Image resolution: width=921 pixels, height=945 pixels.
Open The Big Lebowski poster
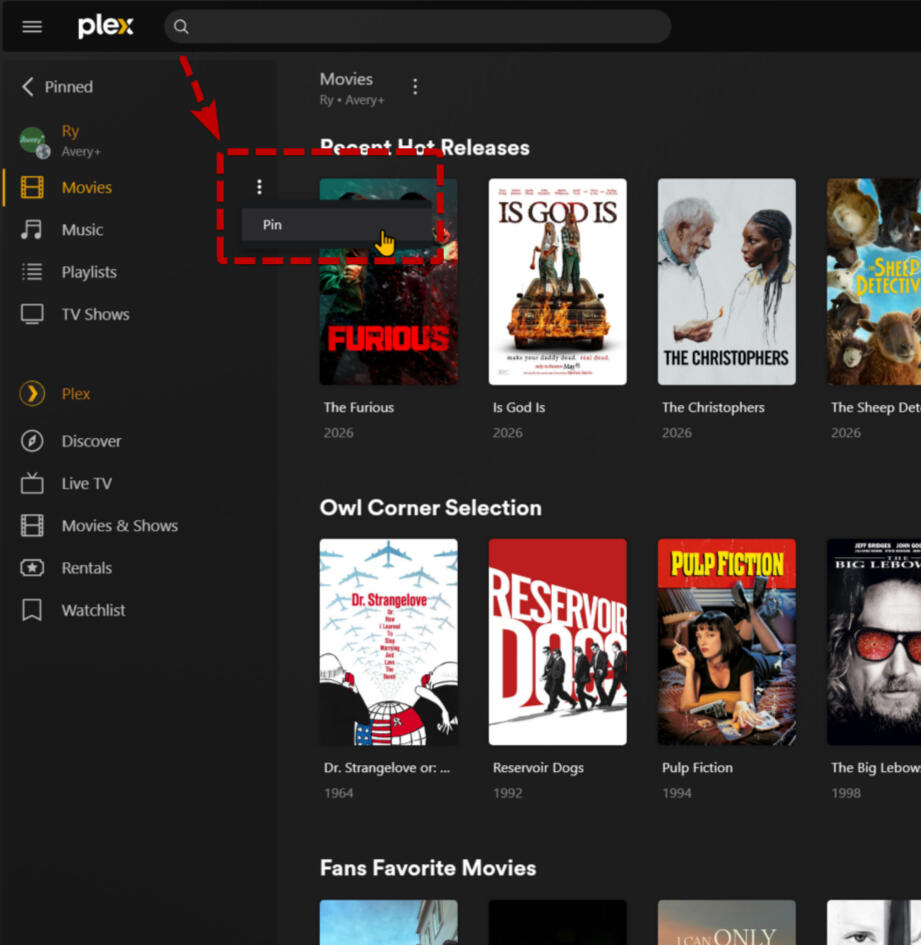[x=874, y=642]
